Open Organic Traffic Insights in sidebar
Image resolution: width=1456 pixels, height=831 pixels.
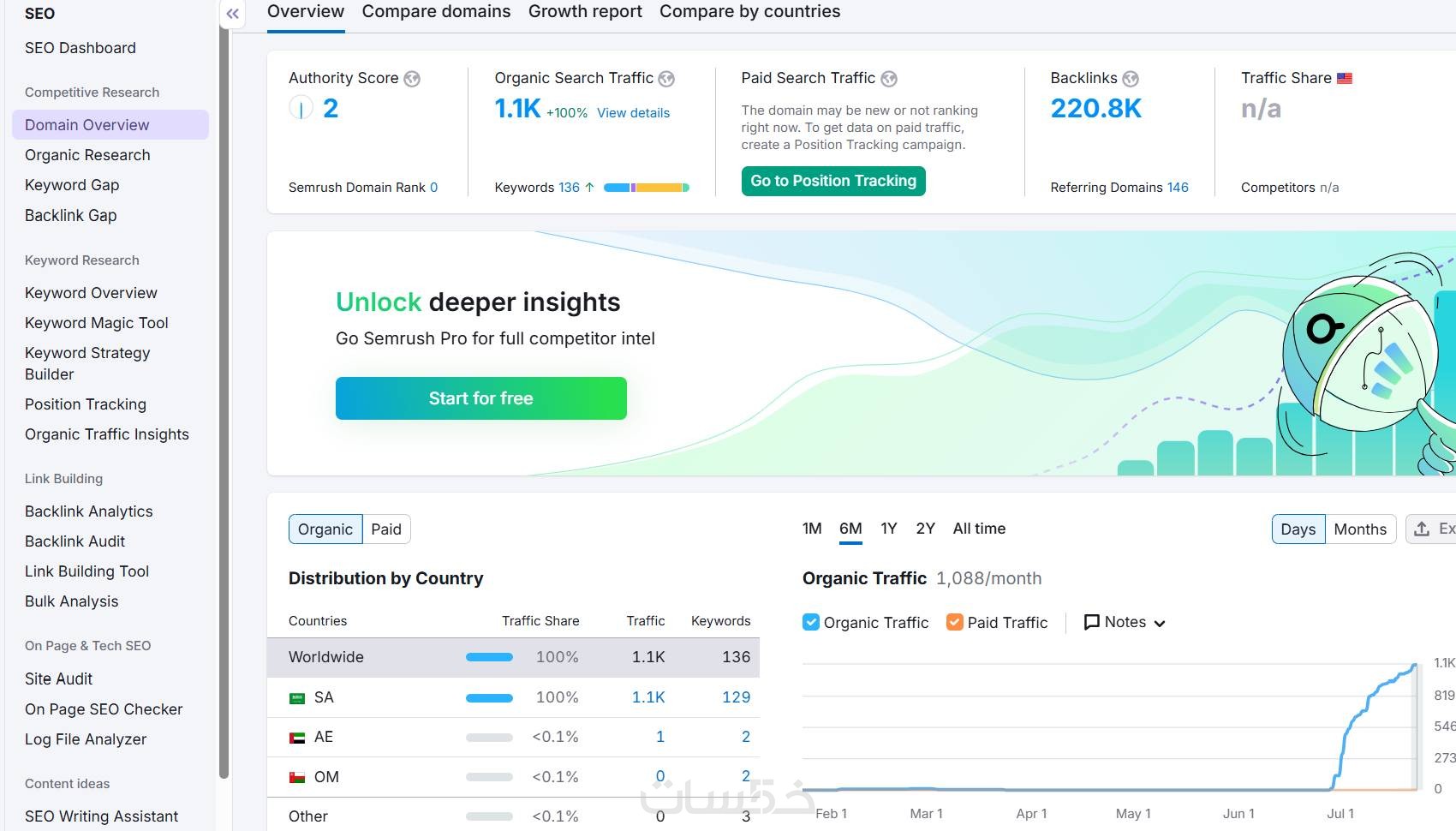[x=107, y=434]
